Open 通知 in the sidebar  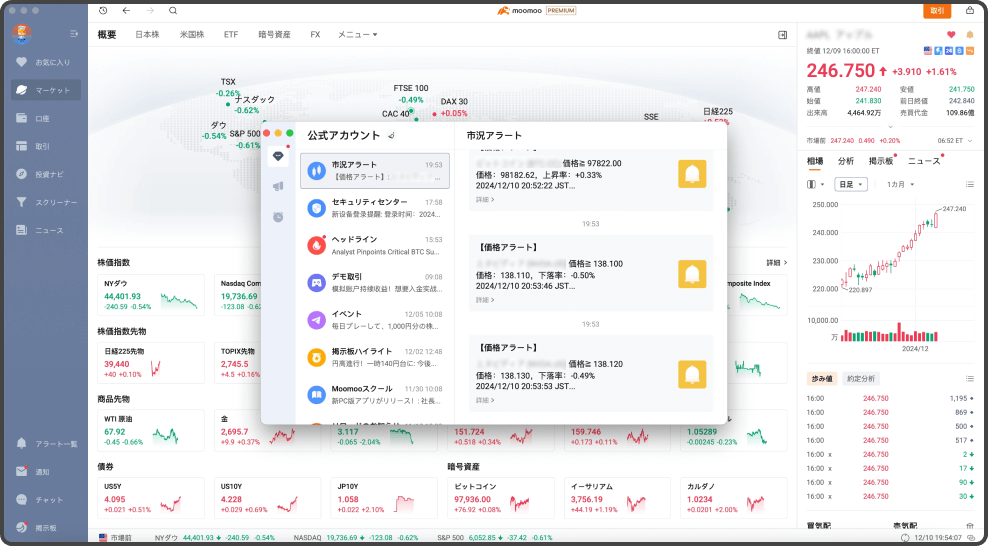click(46, 472)
